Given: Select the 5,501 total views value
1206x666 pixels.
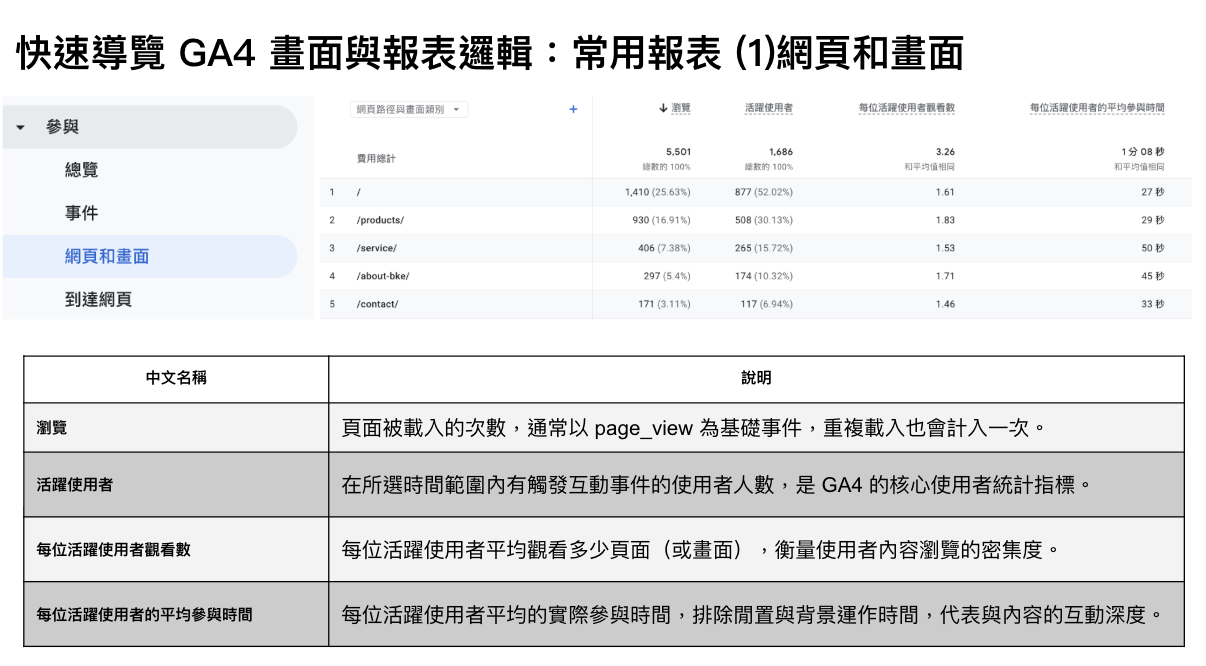Looking at the screenshot, I should 678,152.
